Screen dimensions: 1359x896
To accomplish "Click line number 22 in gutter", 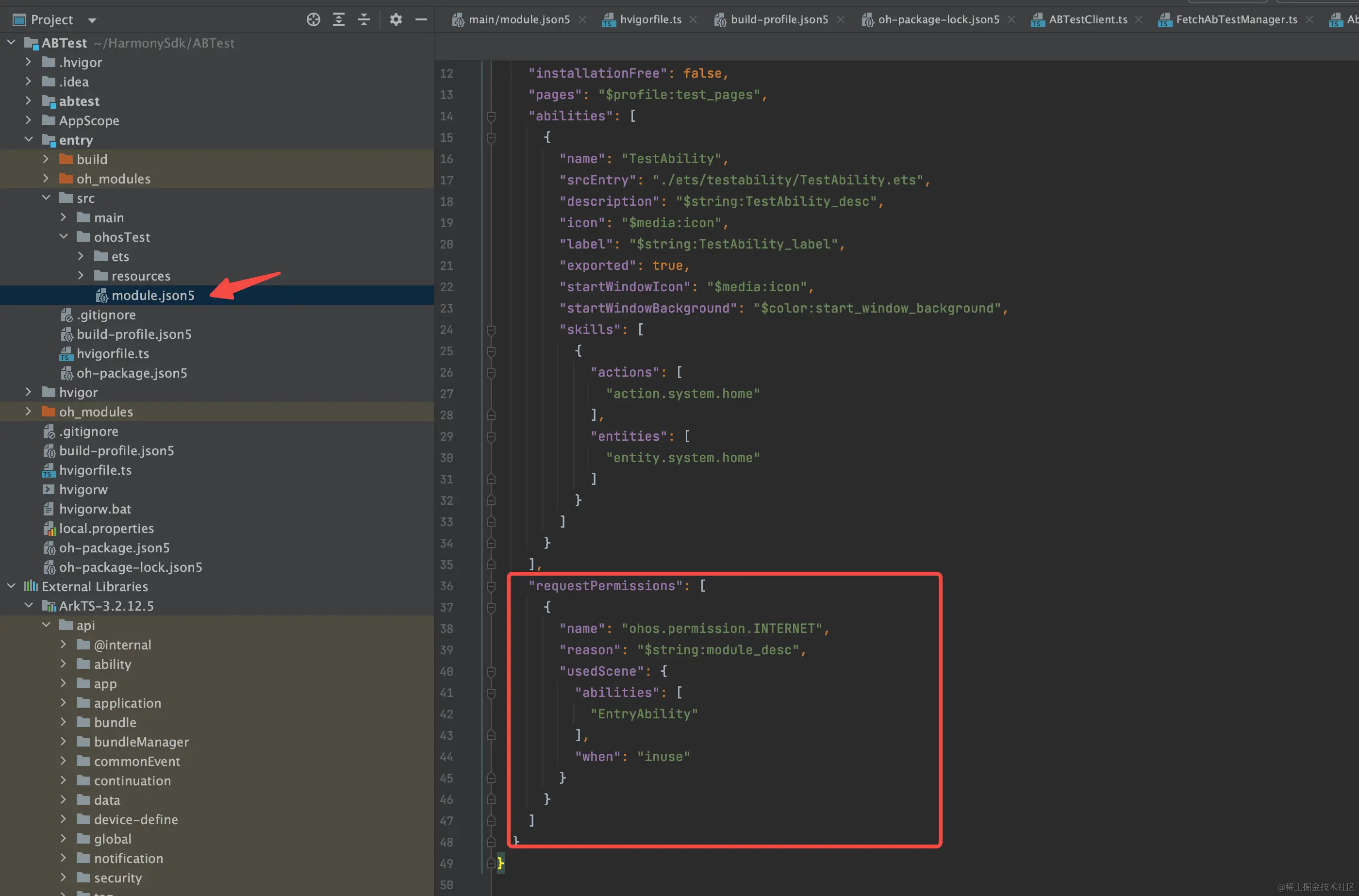I will [x=446, y=287].
